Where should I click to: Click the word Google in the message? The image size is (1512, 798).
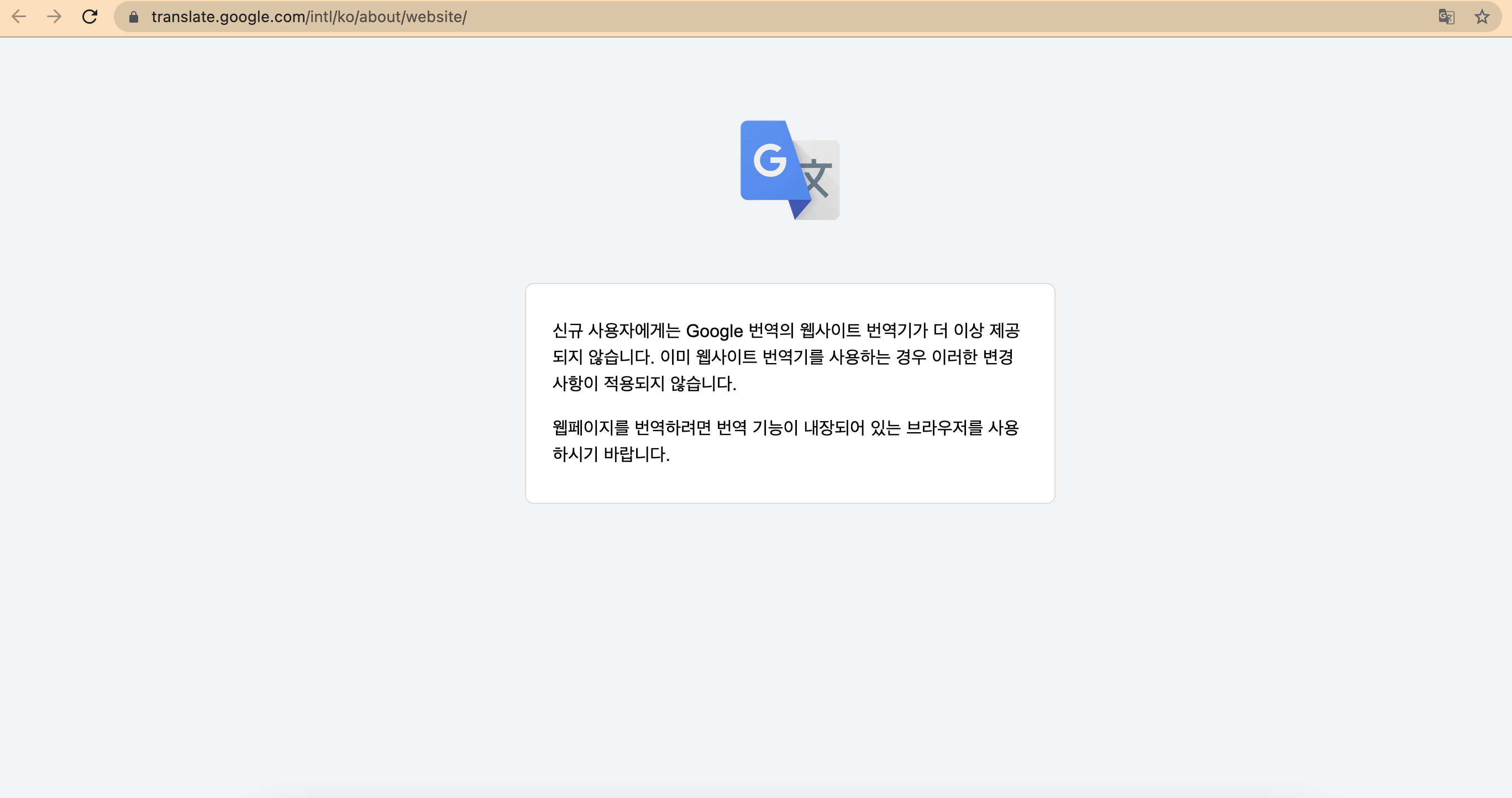(714, 331)
